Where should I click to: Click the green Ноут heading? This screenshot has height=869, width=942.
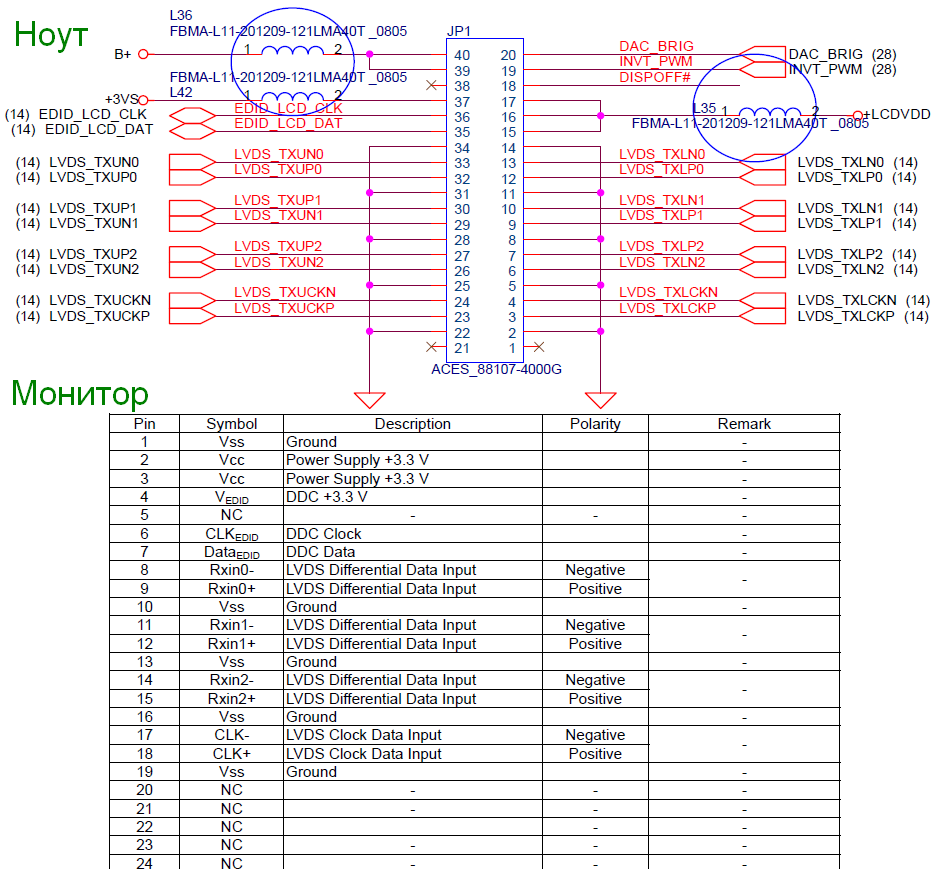point(51,35)
